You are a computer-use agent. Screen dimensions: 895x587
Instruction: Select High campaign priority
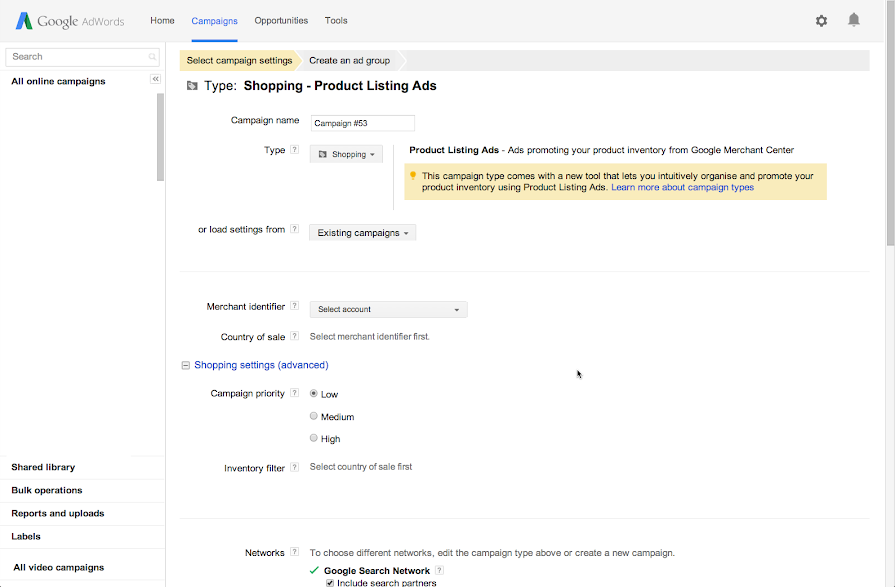(313, 438)
